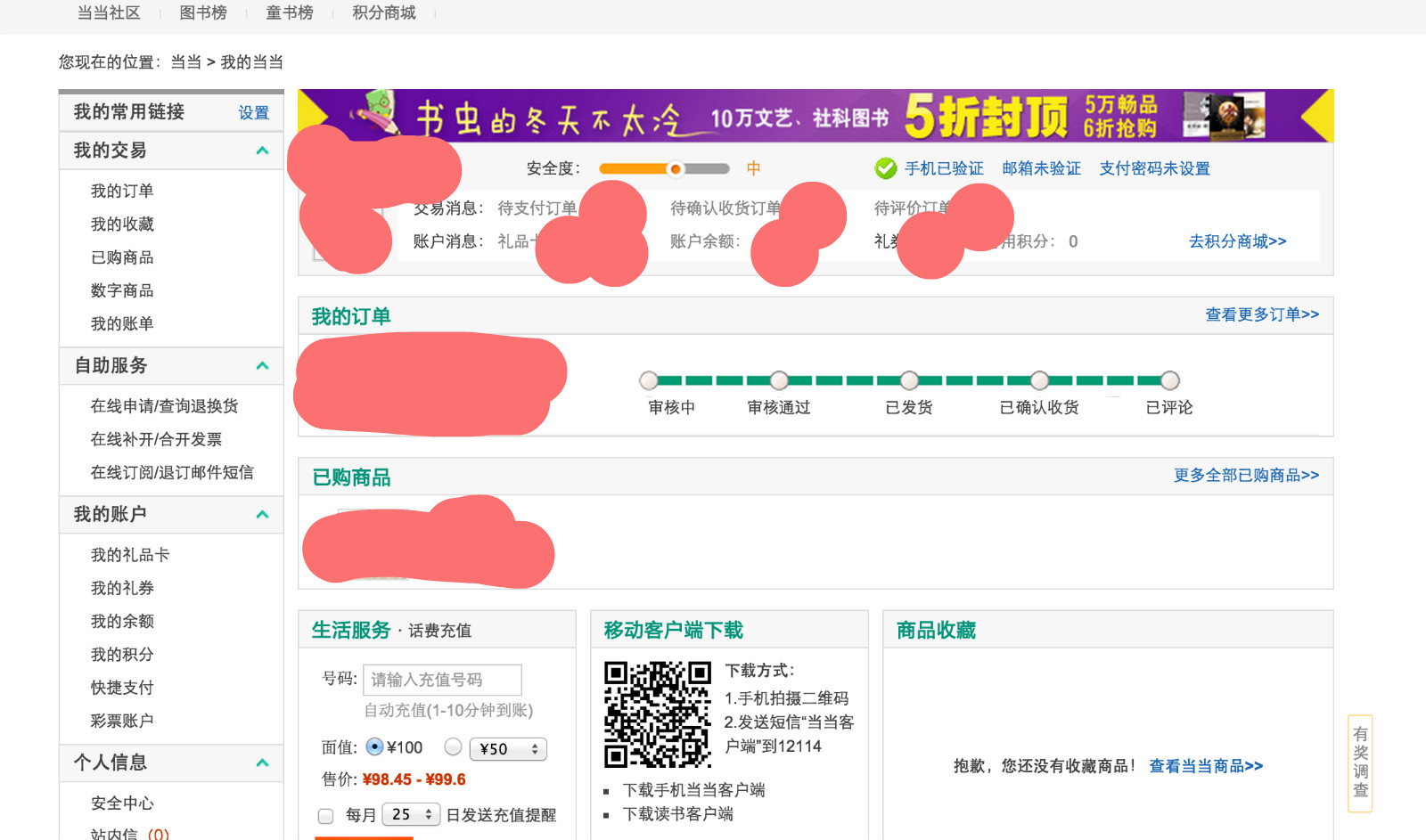Click 设置 next to 我的常用链接
The image size is (1426, 840).
pyautogui.click(x=254, y=113)
